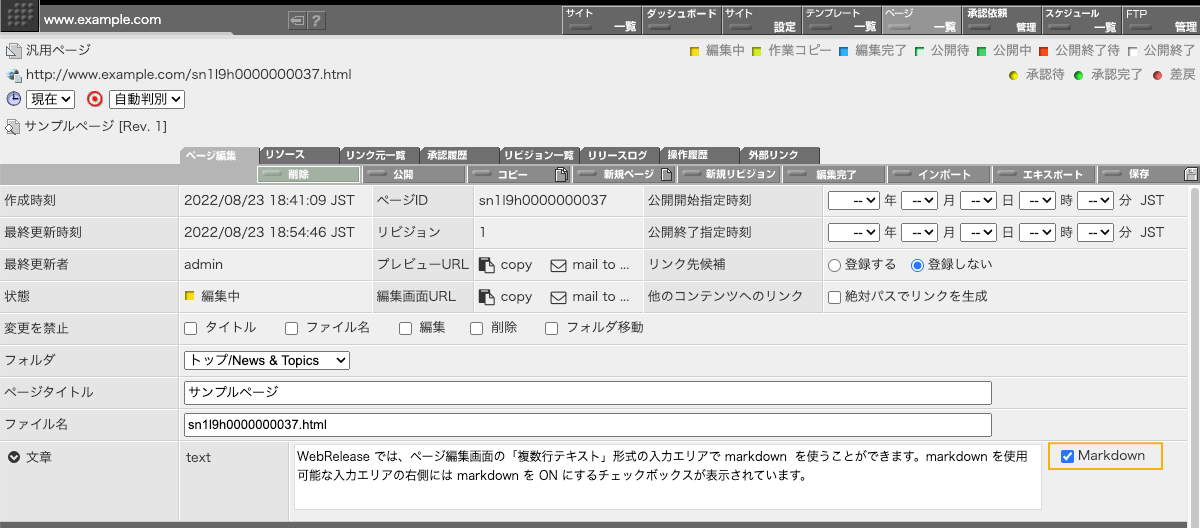Open the リビジョン一覧 tab
This screenshot has height=528, width=1200.
click(539, 155)
